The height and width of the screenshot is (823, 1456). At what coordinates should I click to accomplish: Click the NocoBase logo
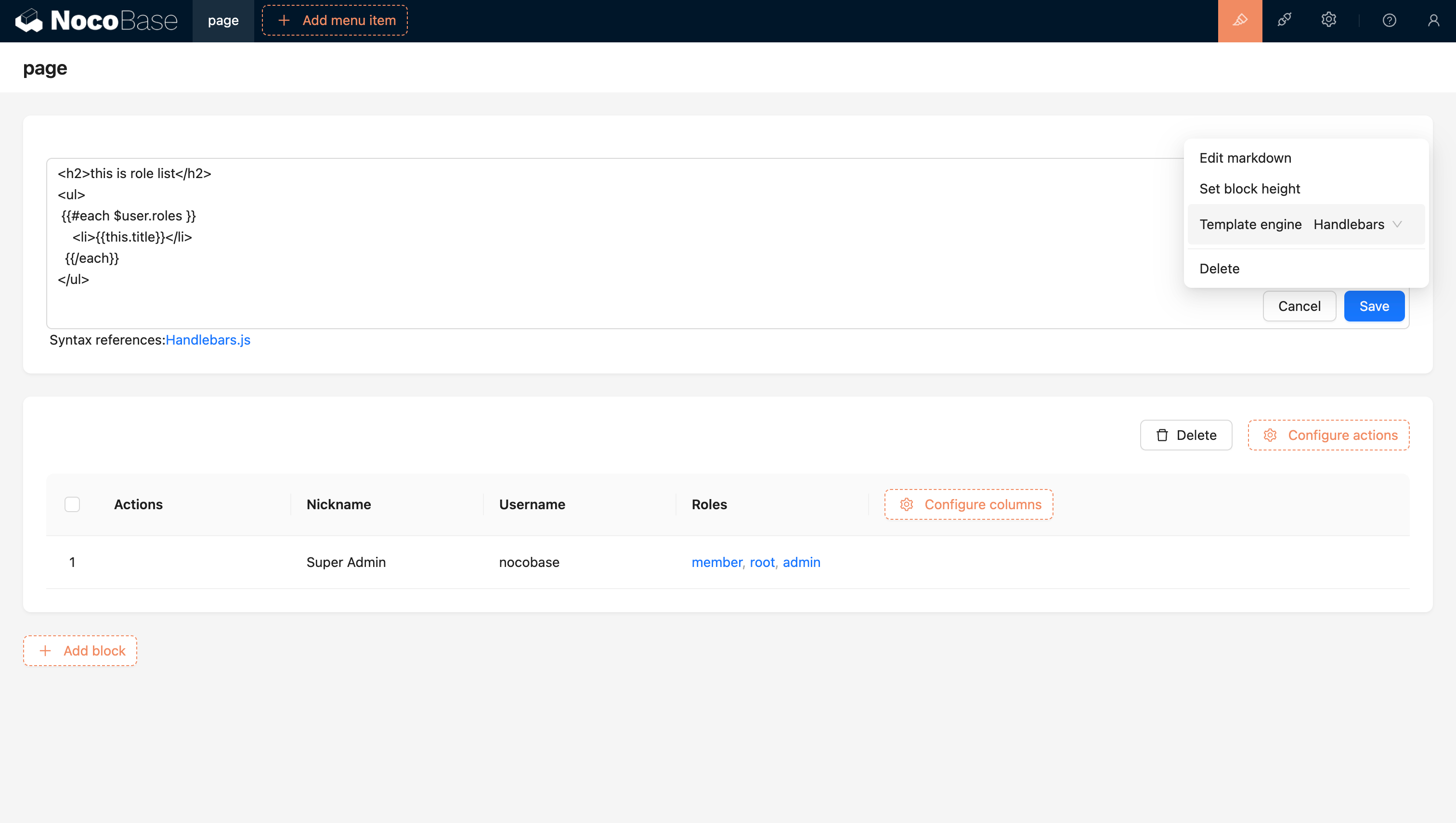pyautogui.click(x=96, y=21)
